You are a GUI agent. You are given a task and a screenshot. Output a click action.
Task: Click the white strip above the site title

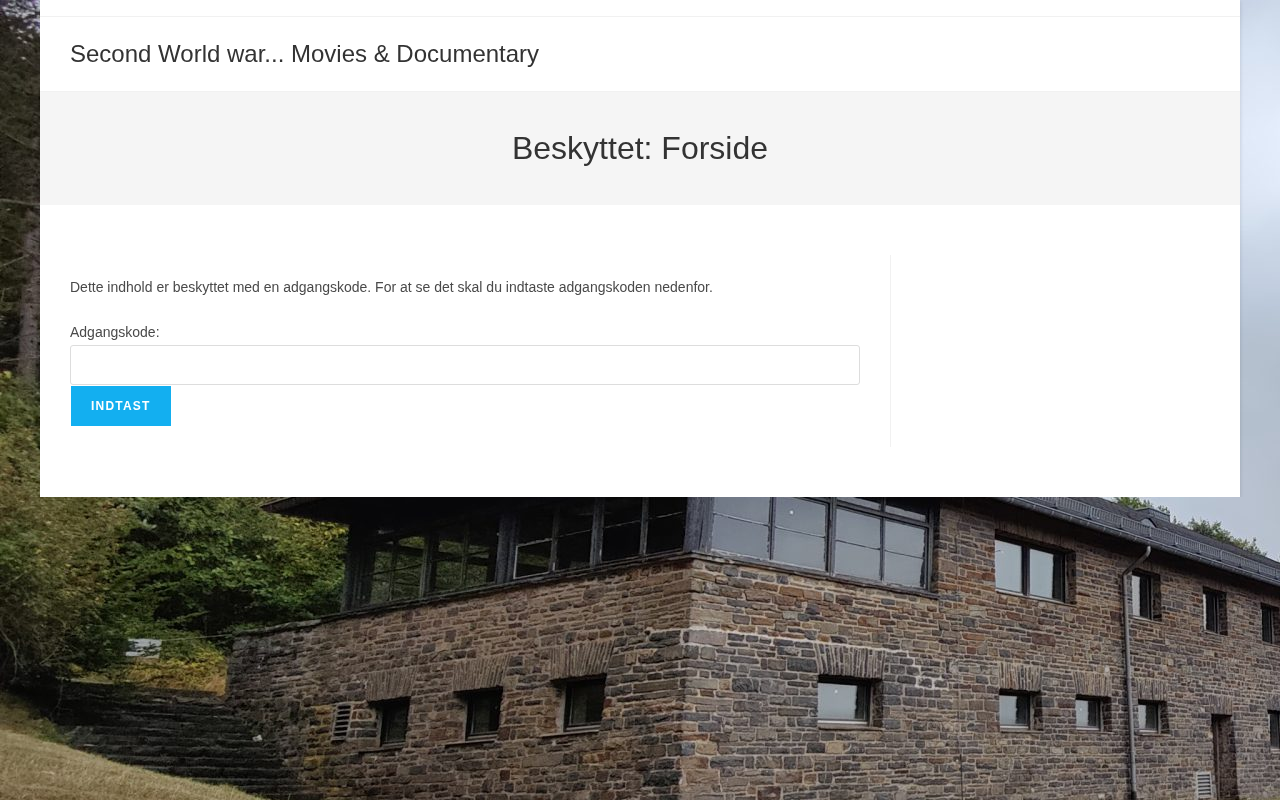pos(640,8)
